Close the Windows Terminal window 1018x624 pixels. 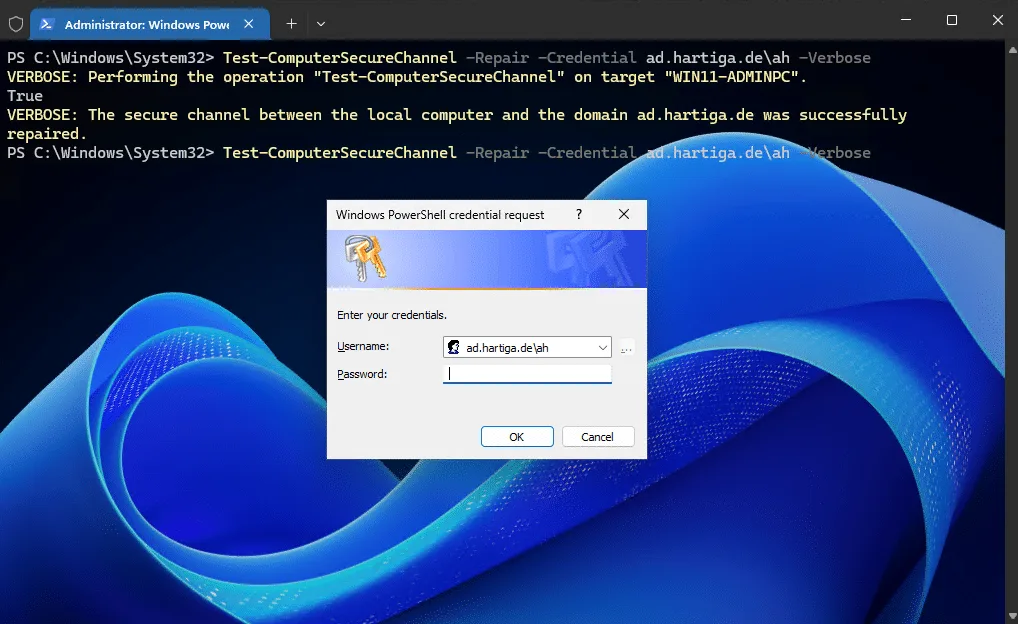click(996, 20)
